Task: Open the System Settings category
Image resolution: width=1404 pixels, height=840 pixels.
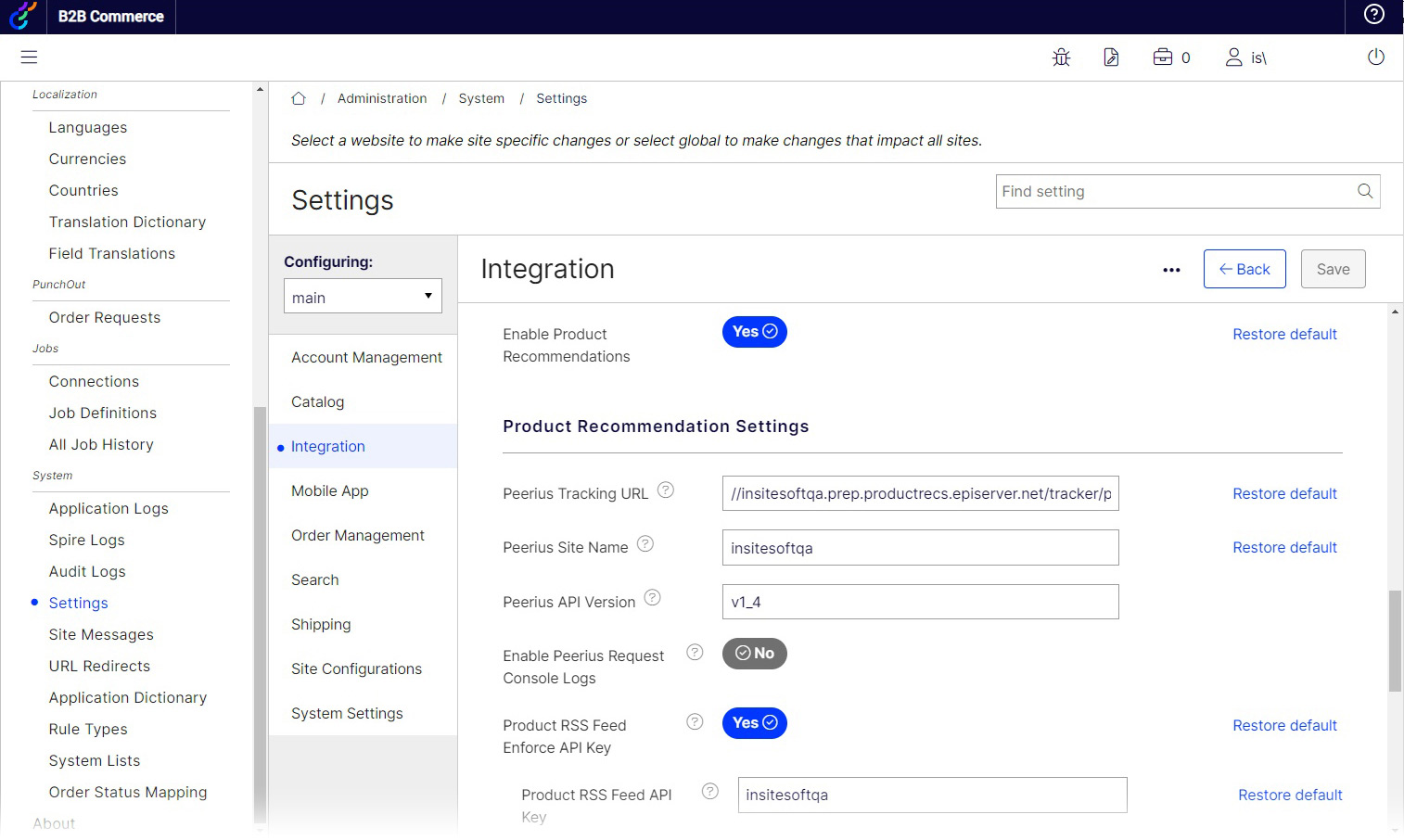Action: click(x=347, y=713)
